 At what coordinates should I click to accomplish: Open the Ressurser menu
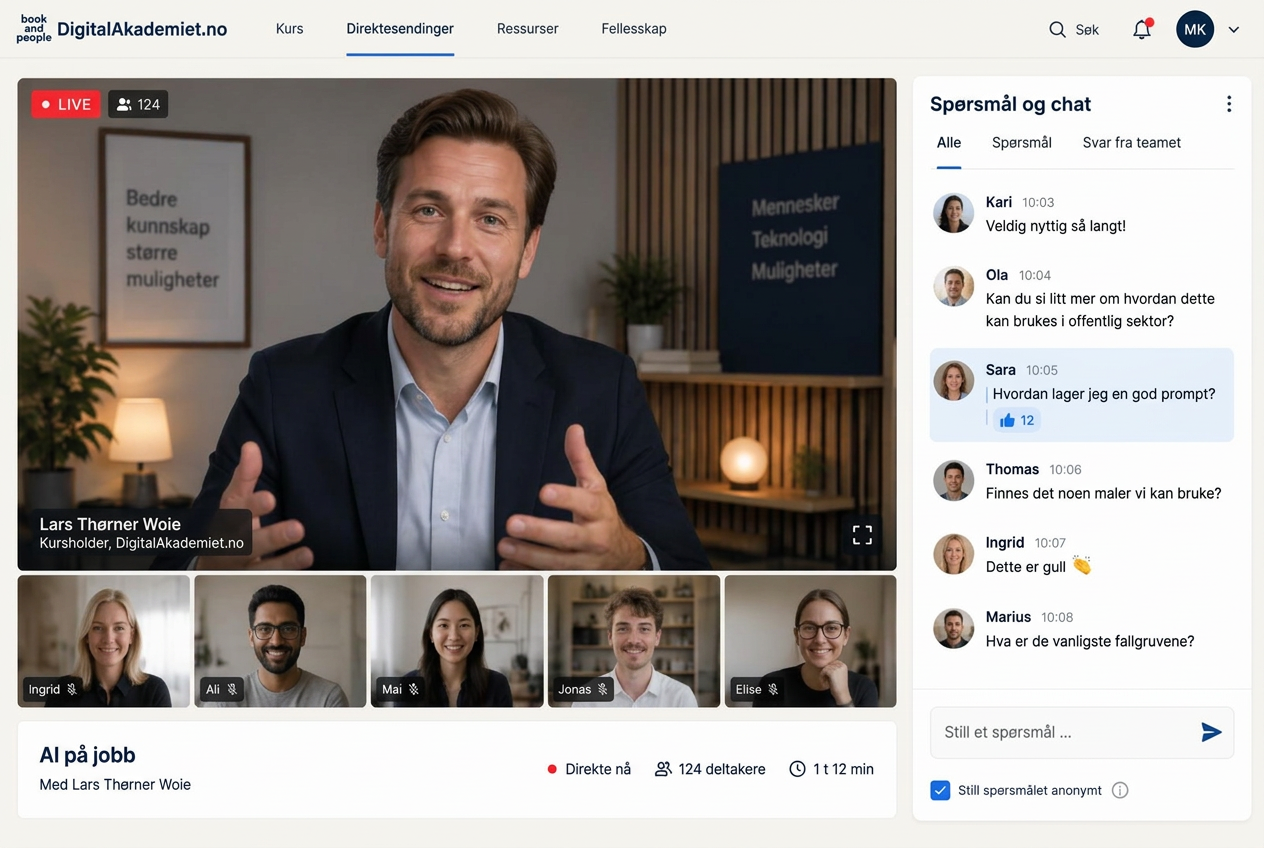[x=527, y=29]
